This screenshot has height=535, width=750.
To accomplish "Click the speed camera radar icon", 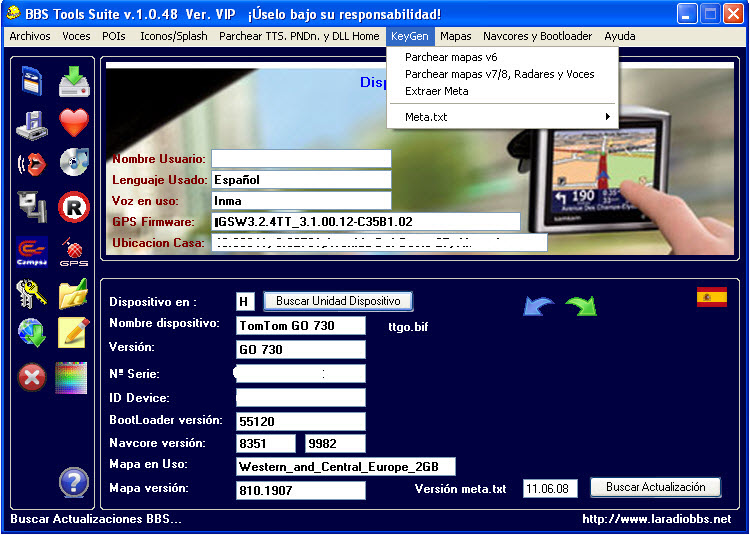I will tap(32, 207).
